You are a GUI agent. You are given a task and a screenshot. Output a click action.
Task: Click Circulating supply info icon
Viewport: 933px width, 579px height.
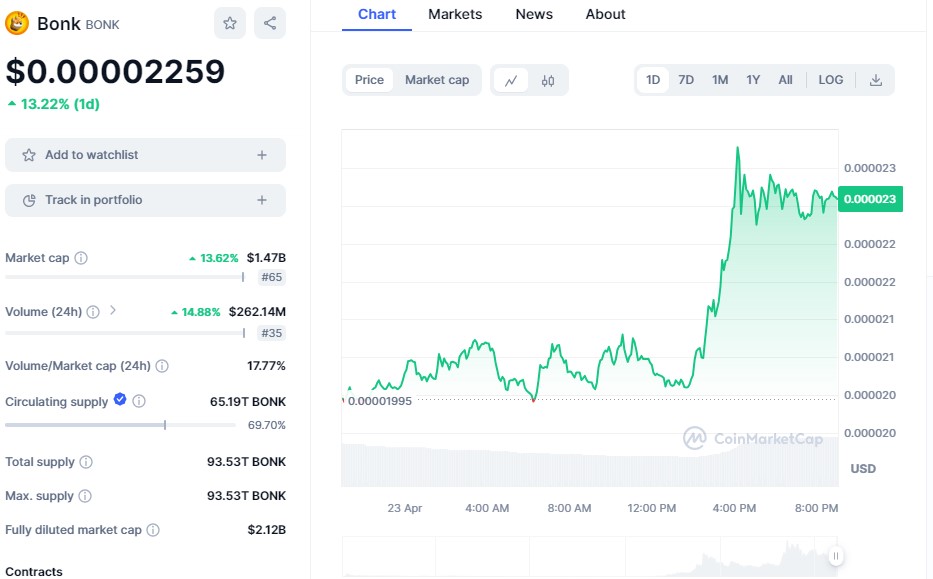139,401
